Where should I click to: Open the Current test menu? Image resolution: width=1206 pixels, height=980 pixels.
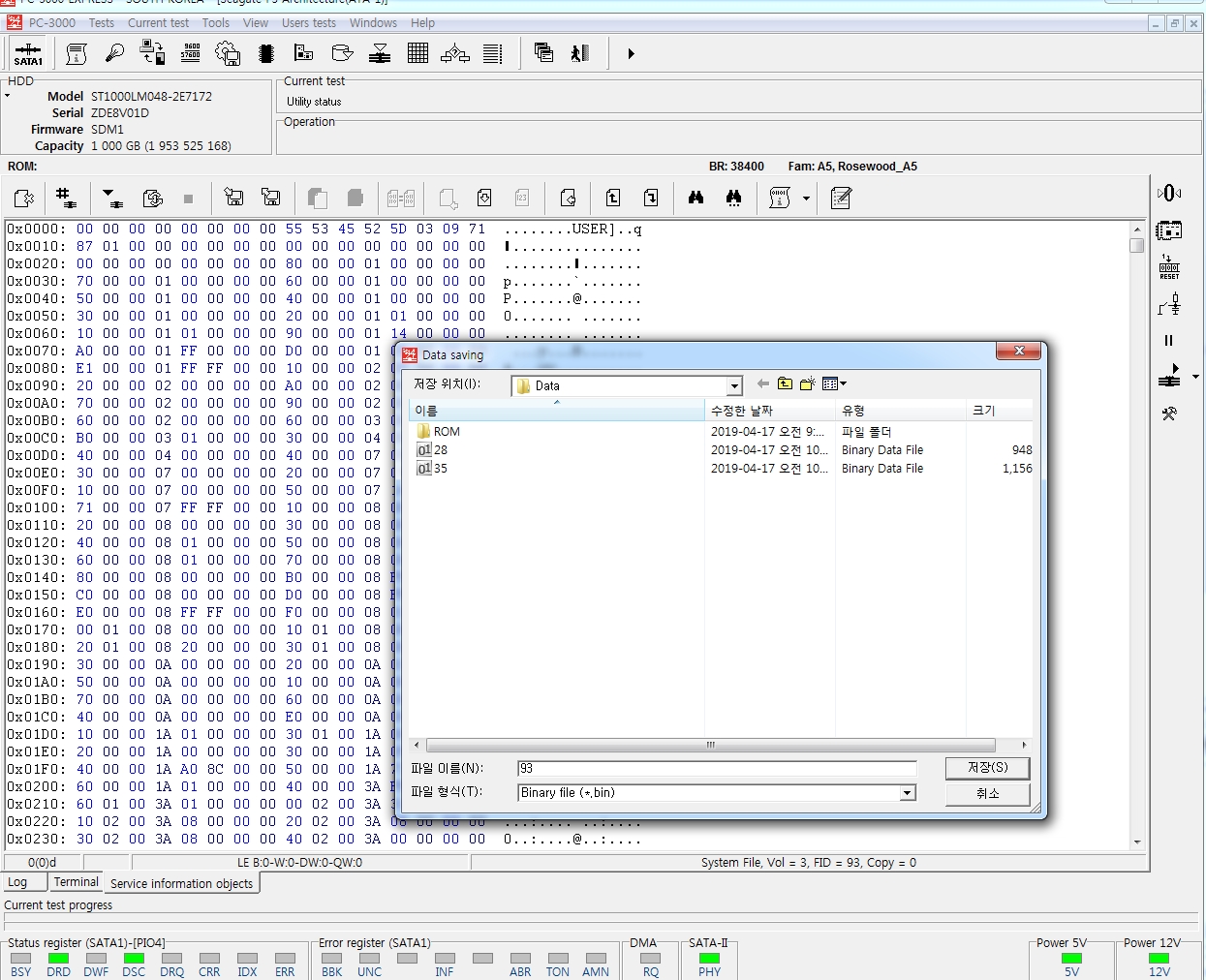click(x=158, y=23)
